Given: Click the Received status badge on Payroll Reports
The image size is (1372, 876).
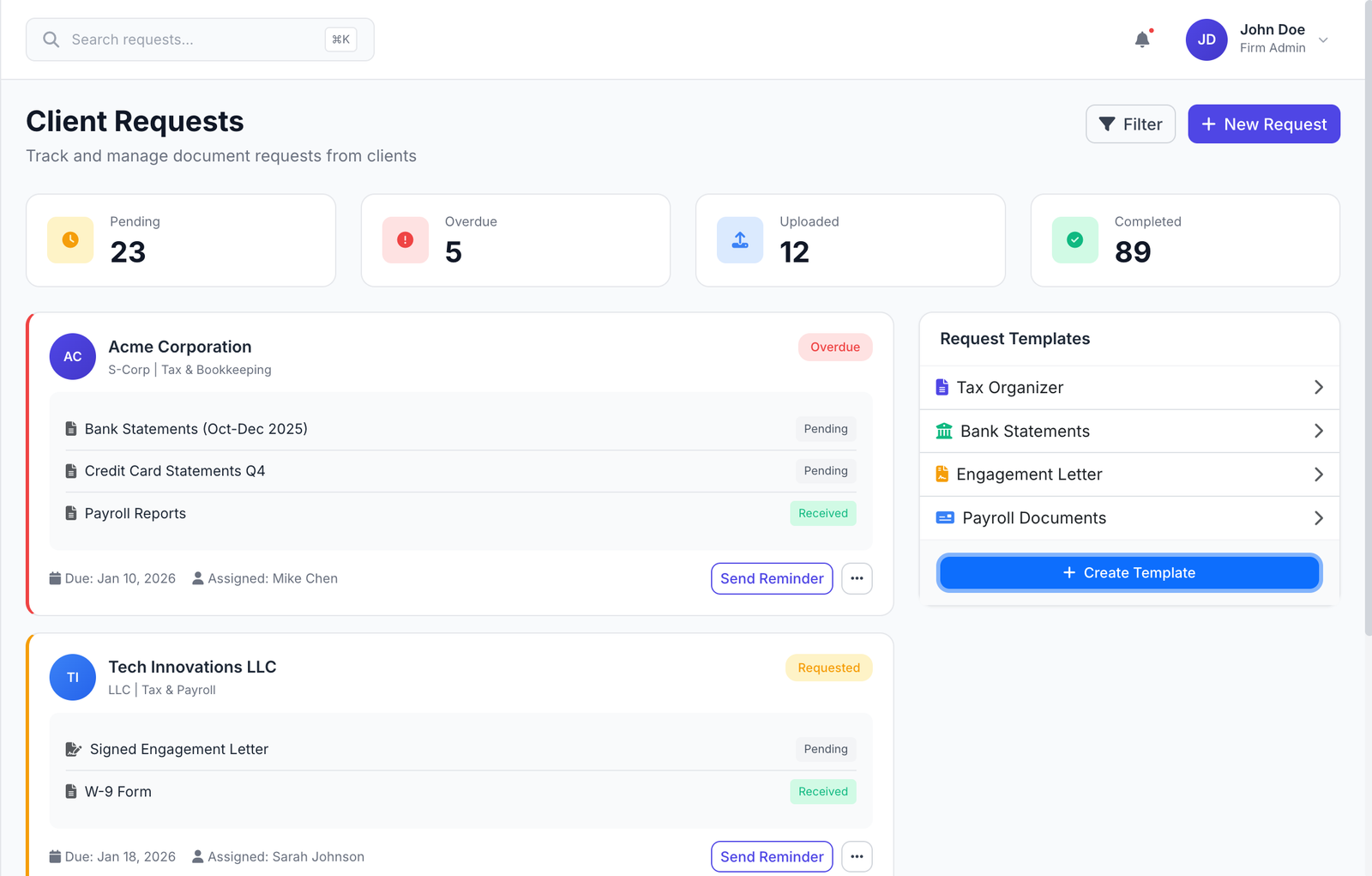Looking at the screenshot, I should (822, 513).
